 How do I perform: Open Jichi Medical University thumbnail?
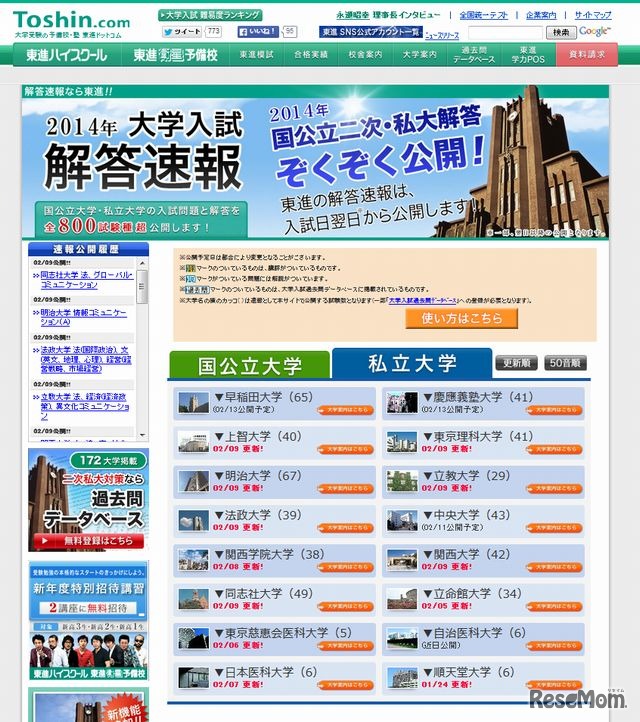pyautogui.click(x=402, y=639)
